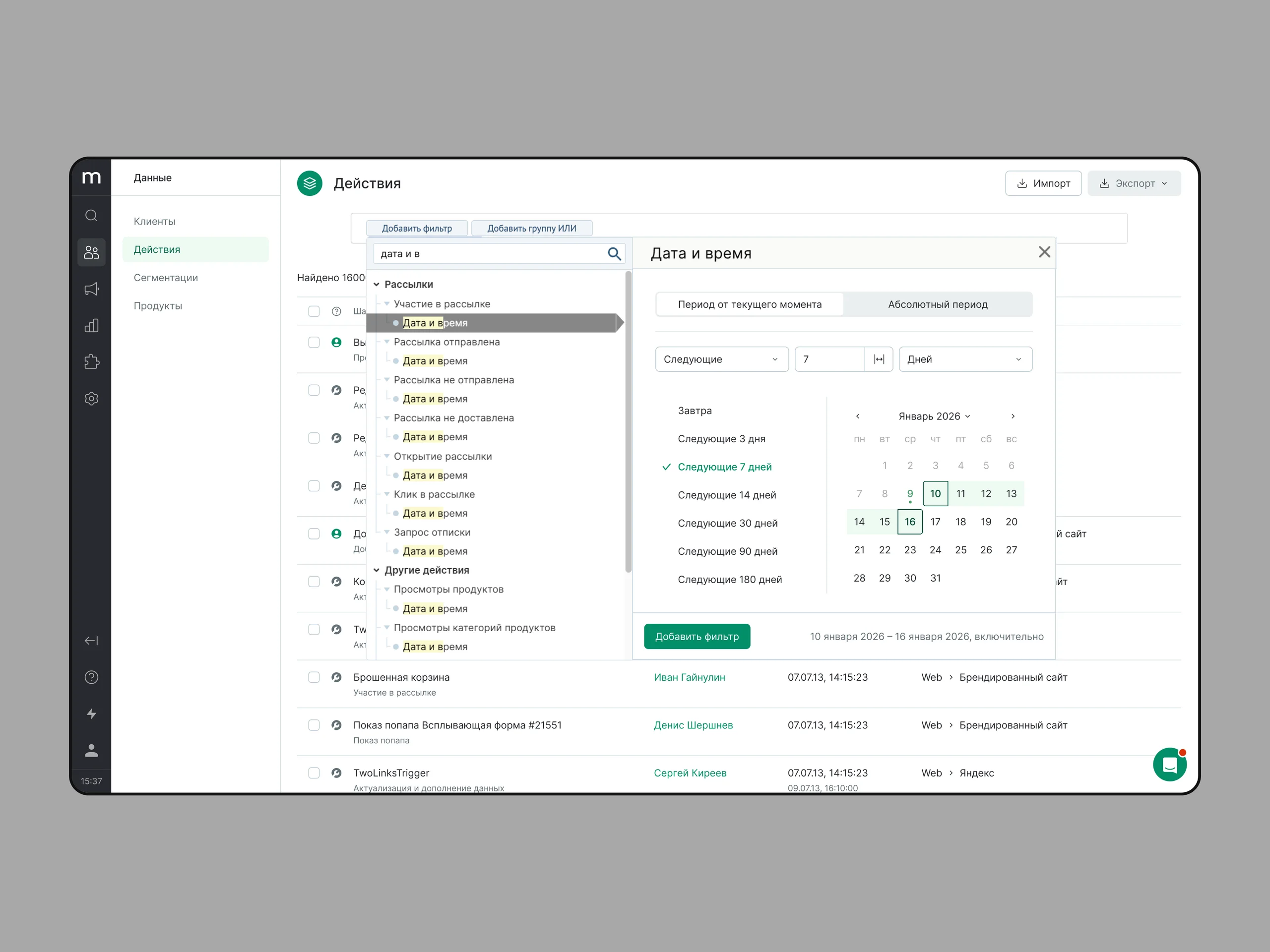Go to previous month in calendar

858,416
